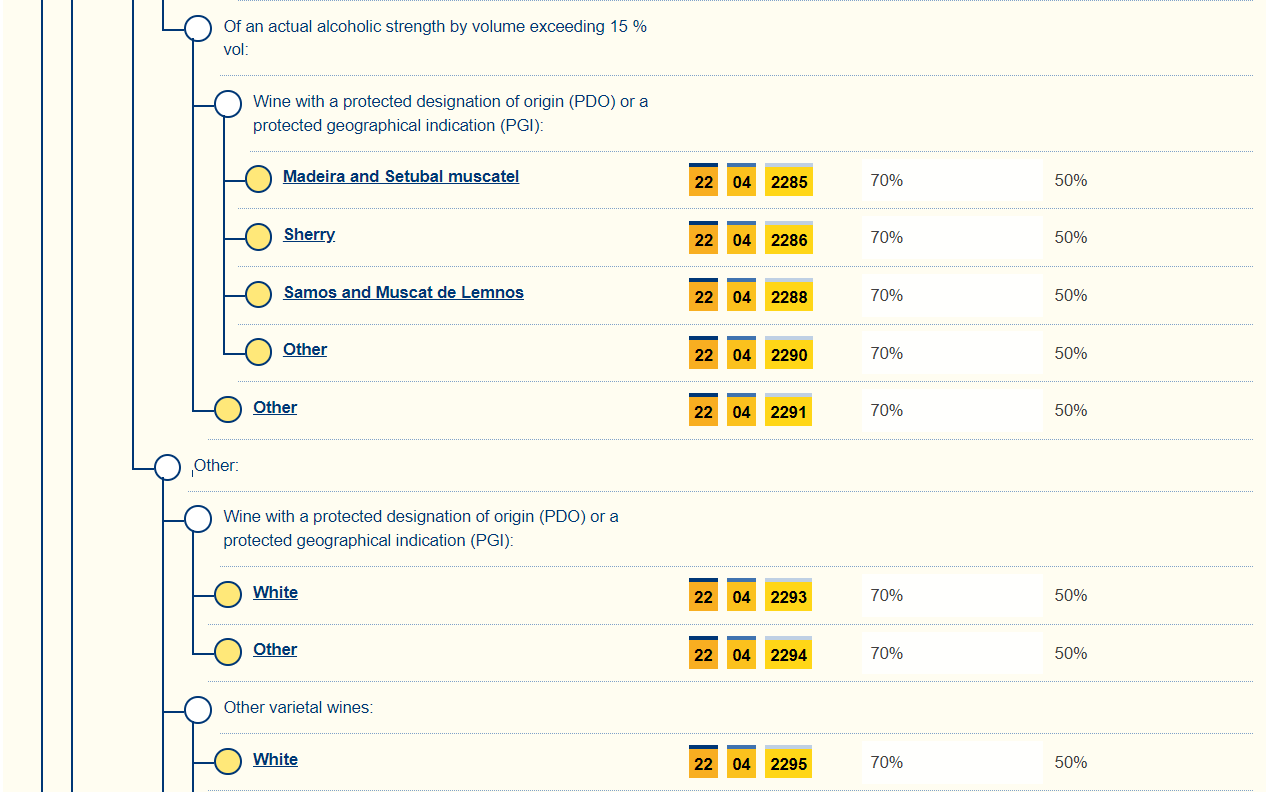Click the yellow 2285 code box
Image resolution: width=1275 pixels, height=792 pixels.
pos(789,182)
